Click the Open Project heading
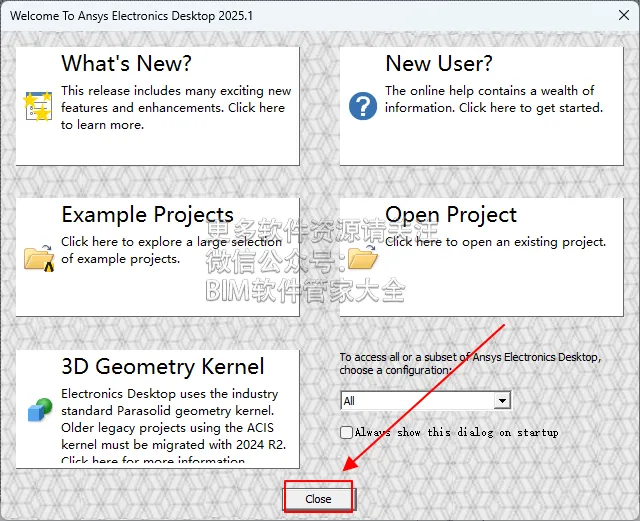The width and height of the screenshot is (640, 521). (451, 215)
